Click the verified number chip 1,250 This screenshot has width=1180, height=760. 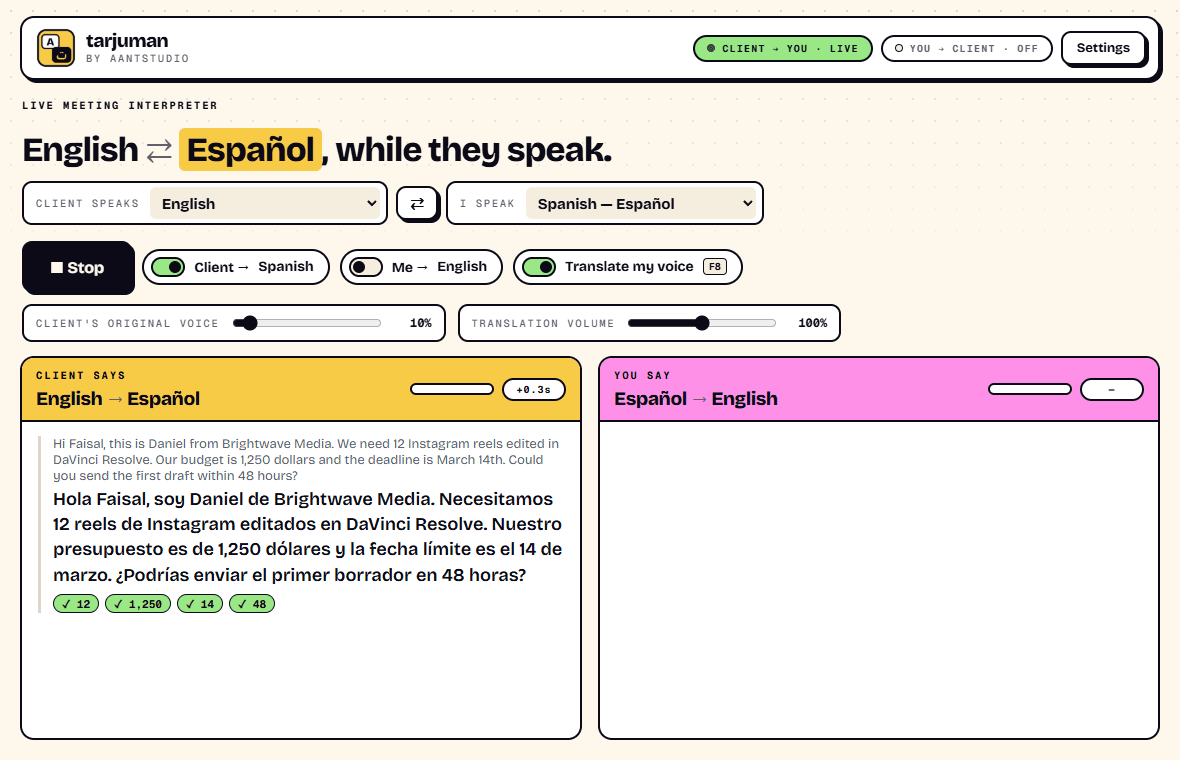pos(138,604)
